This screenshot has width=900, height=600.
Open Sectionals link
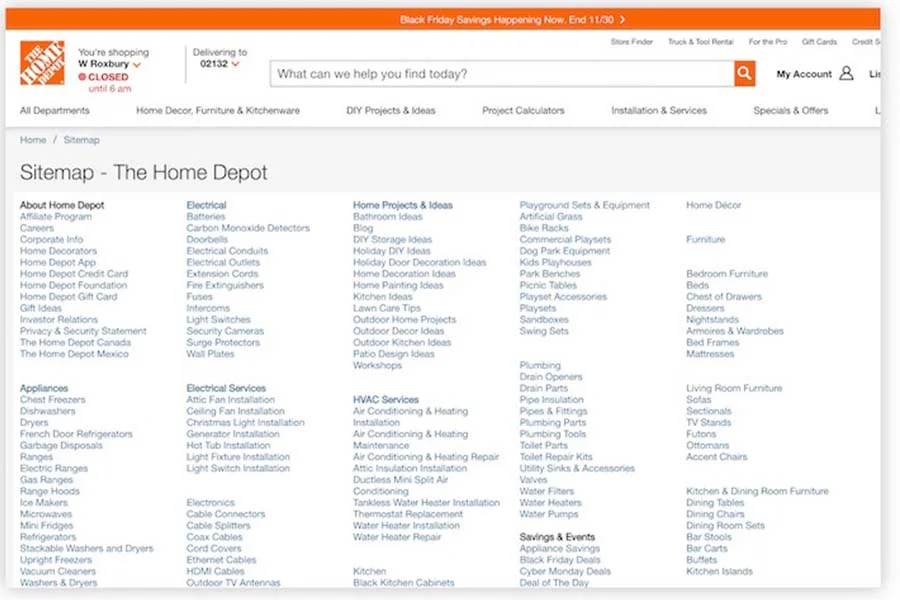[x=709, y=411]
